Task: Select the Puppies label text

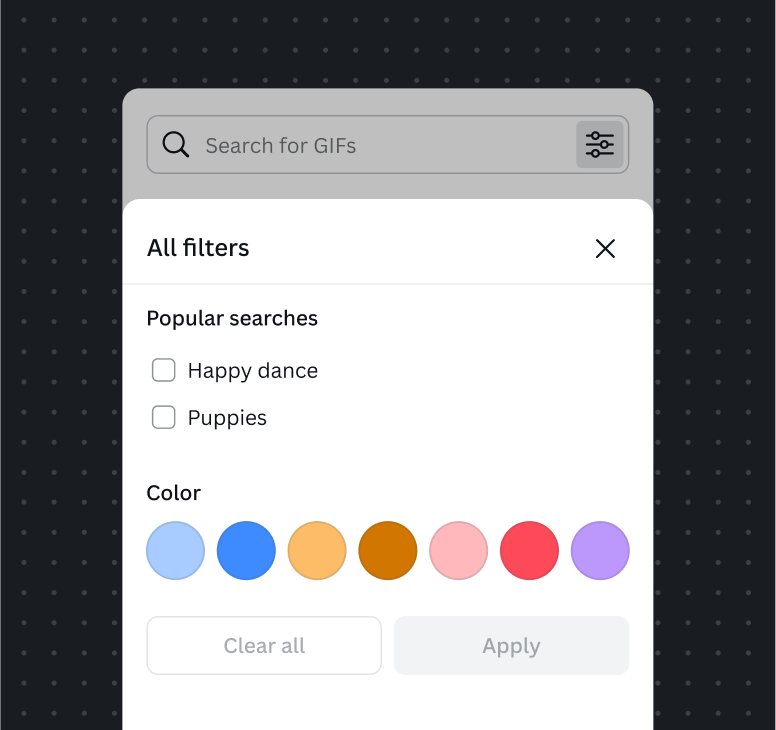Action: tap(227, 418)
